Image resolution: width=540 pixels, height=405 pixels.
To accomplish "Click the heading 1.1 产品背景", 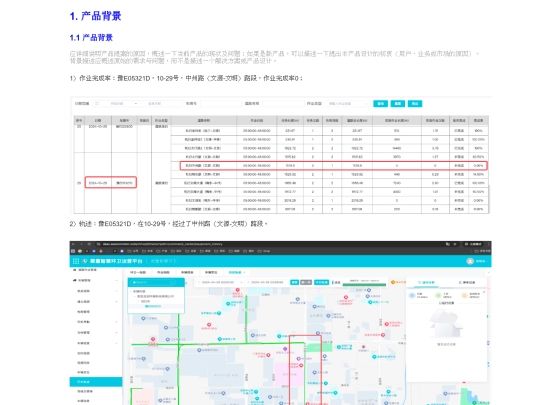I will [x=91, y=38].
